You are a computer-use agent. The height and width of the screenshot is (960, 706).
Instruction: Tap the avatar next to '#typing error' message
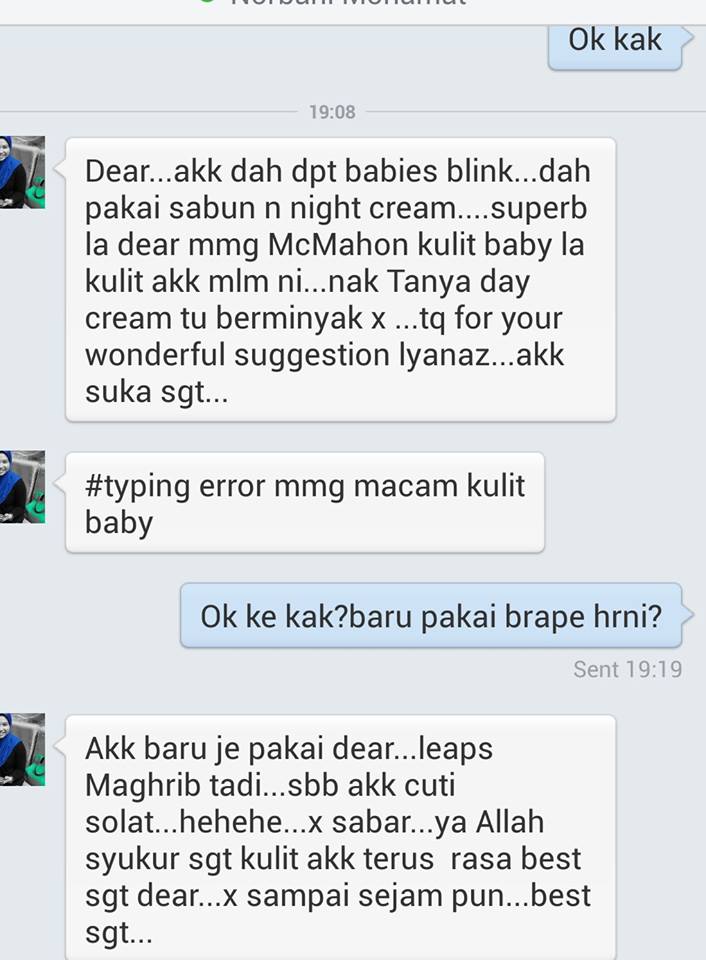22,487
